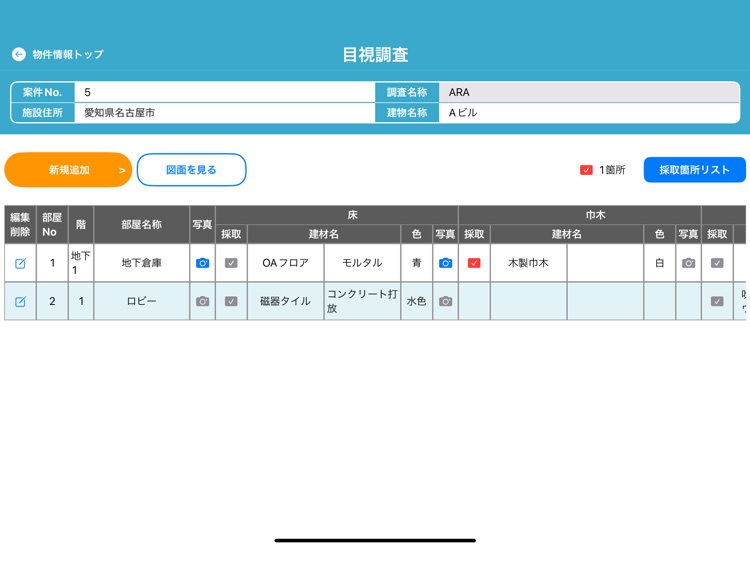750x562 pixels.
Task: Open floor photo camera in ロビー row
Action: pos(445,301)
